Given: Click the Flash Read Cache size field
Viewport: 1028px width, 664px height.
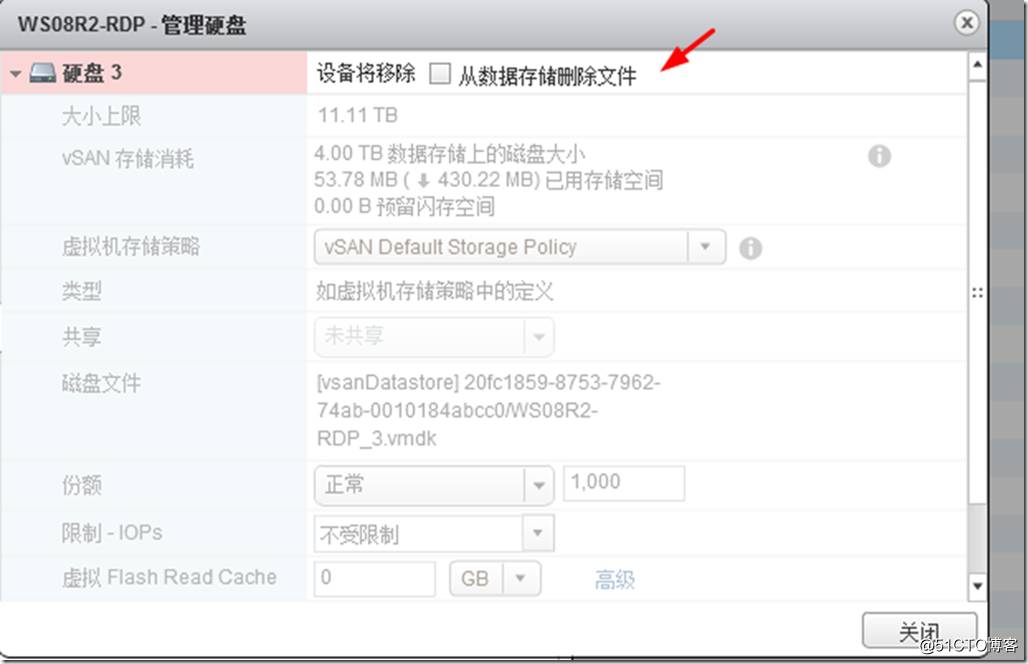Looking at the screenshot, I should 374,579.
